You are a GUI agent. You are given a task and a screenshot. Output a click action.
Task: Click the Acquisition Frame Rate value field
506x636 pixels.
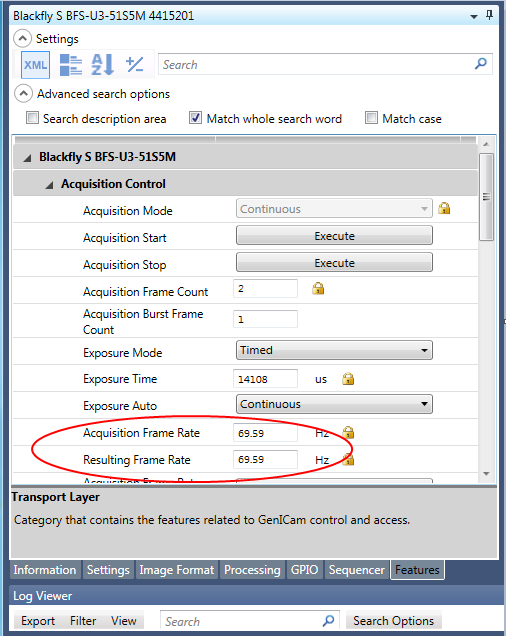click(x=265, y=433)
